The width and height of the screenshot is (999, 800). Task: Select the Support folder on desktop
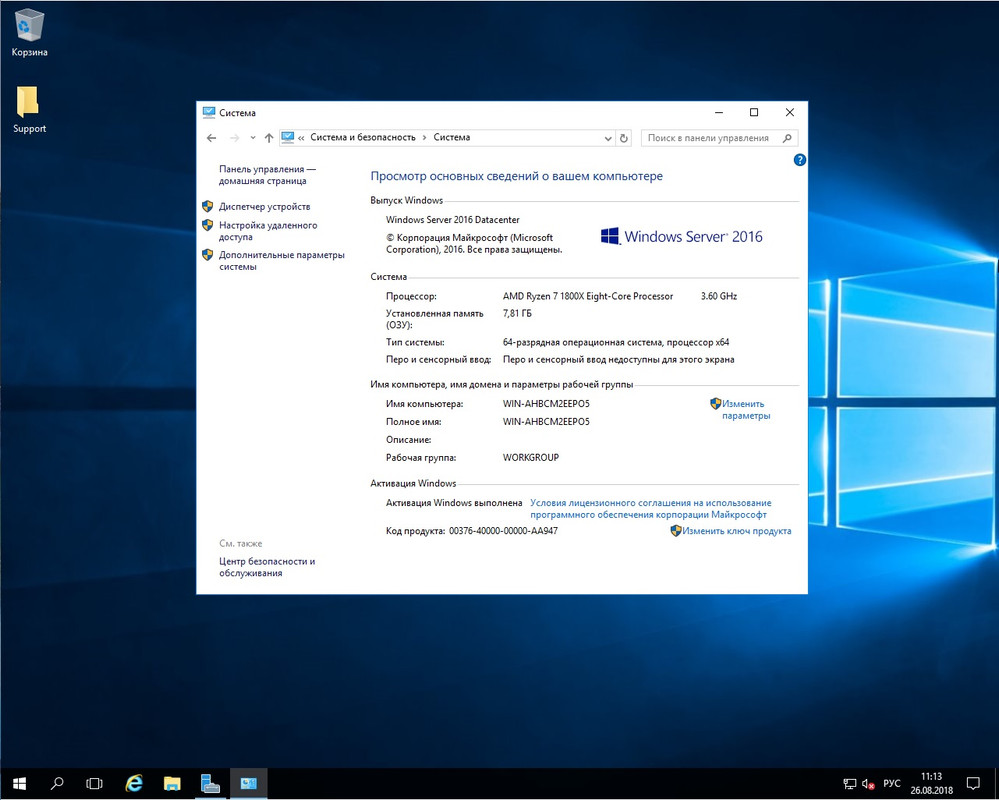click(x=29, y=109)
